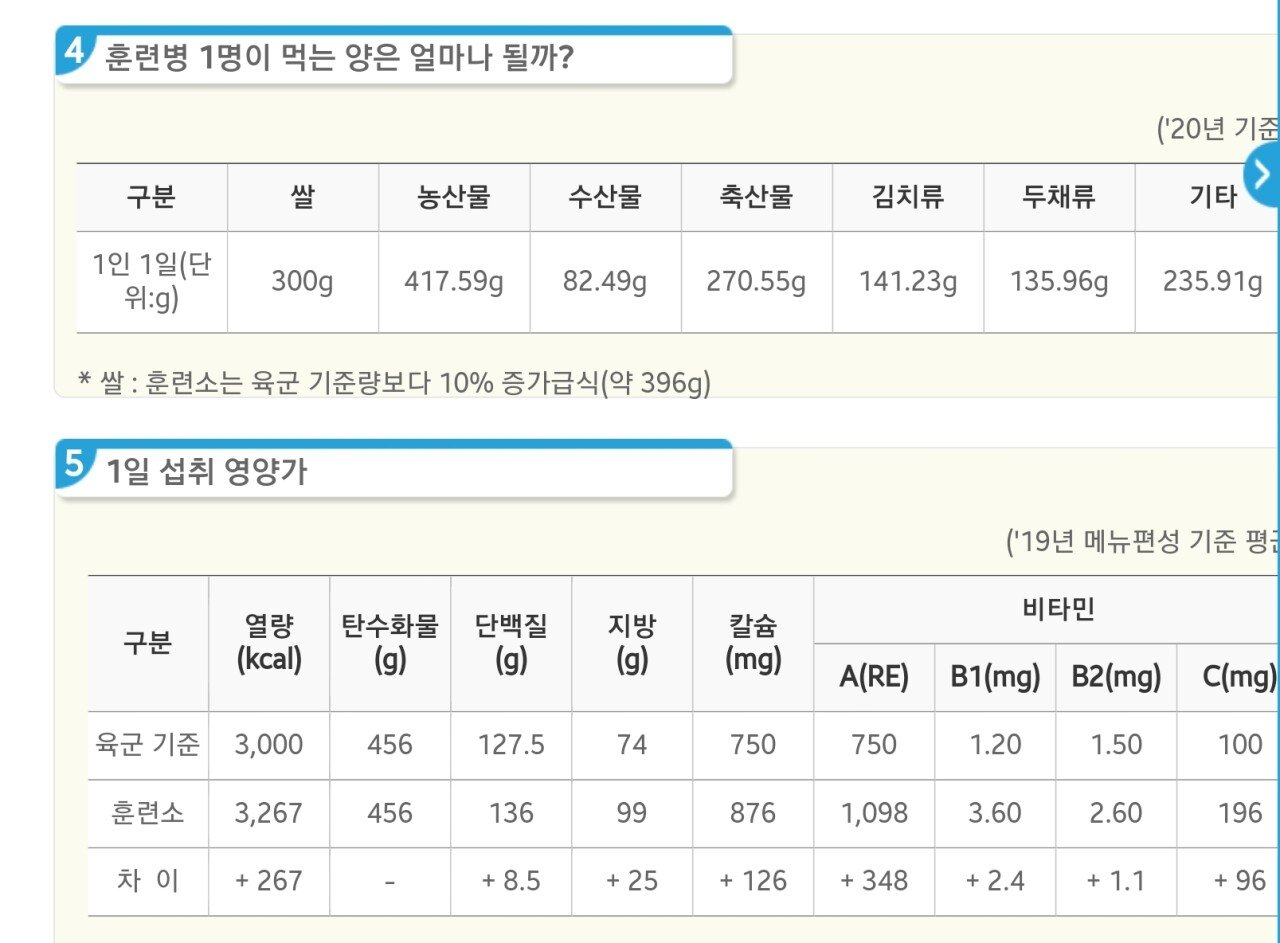Expand the hidden columns using the blue chevron

(1264, 173)
